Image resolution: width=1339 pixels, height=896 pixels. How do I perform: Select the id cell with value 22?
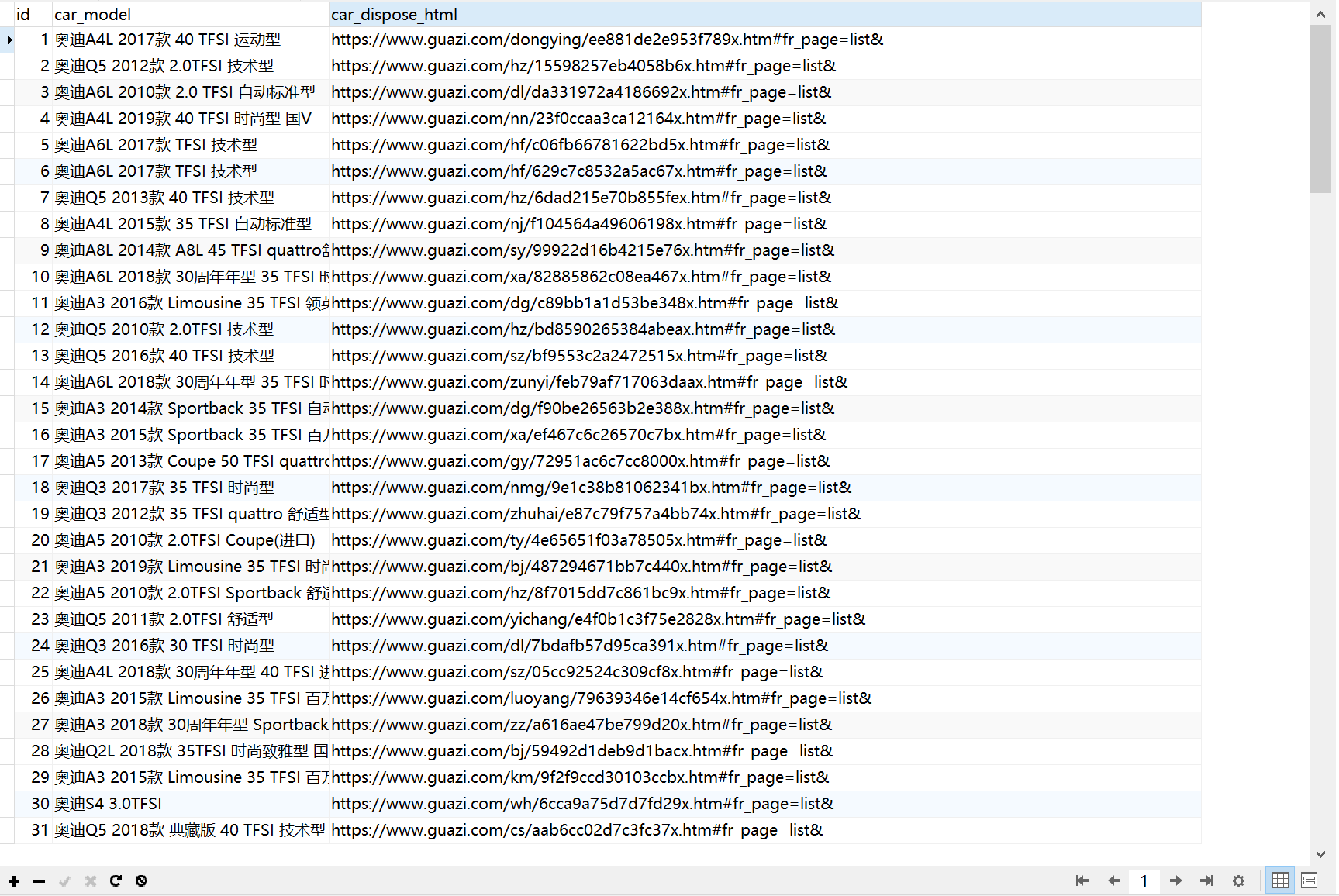tap(33, 593)
